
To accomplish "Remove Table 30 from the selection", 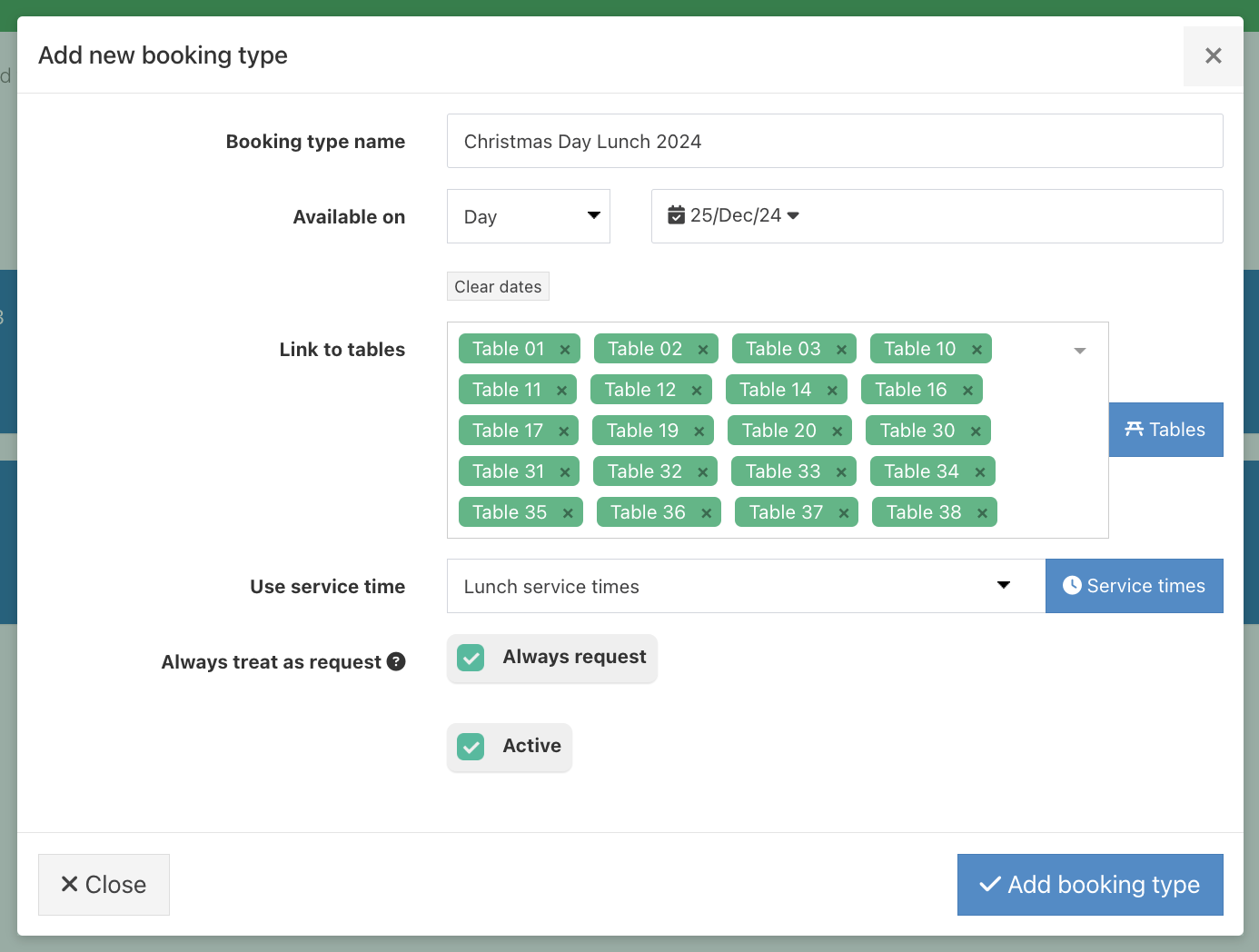I will 976,430.
